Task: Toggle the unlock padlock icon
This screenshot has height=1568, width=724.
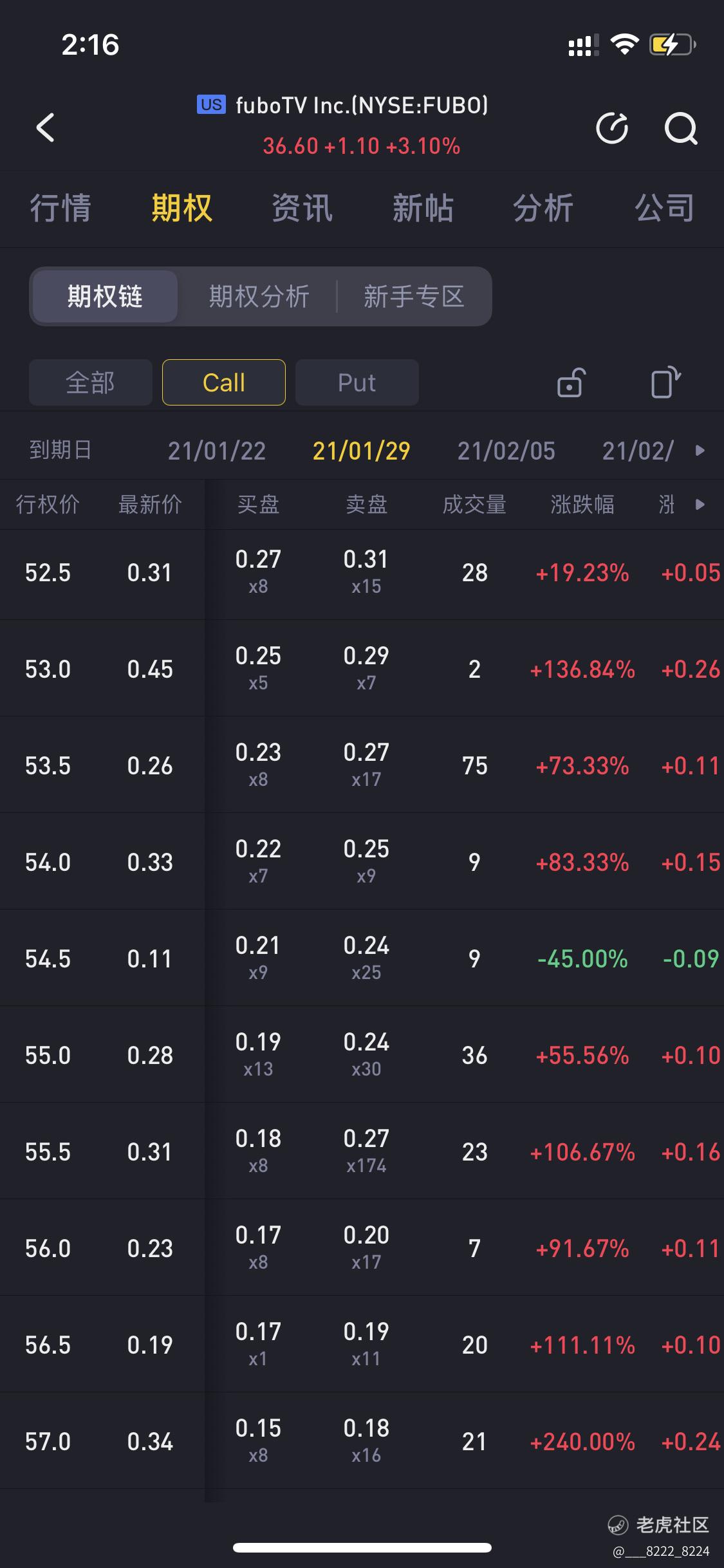Action: coord(571,382)
